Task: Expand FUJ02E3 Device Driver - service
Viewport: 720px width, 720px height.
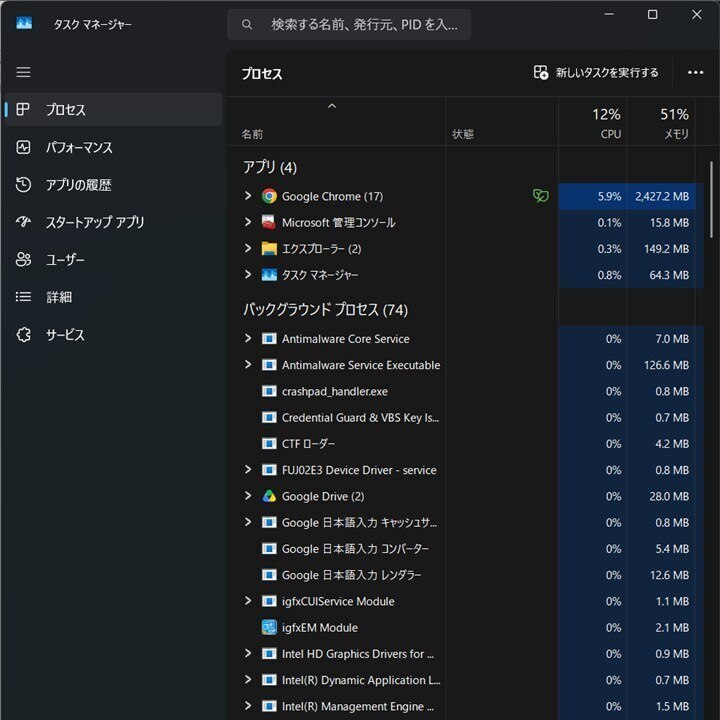Action: [x=248, y=470]
